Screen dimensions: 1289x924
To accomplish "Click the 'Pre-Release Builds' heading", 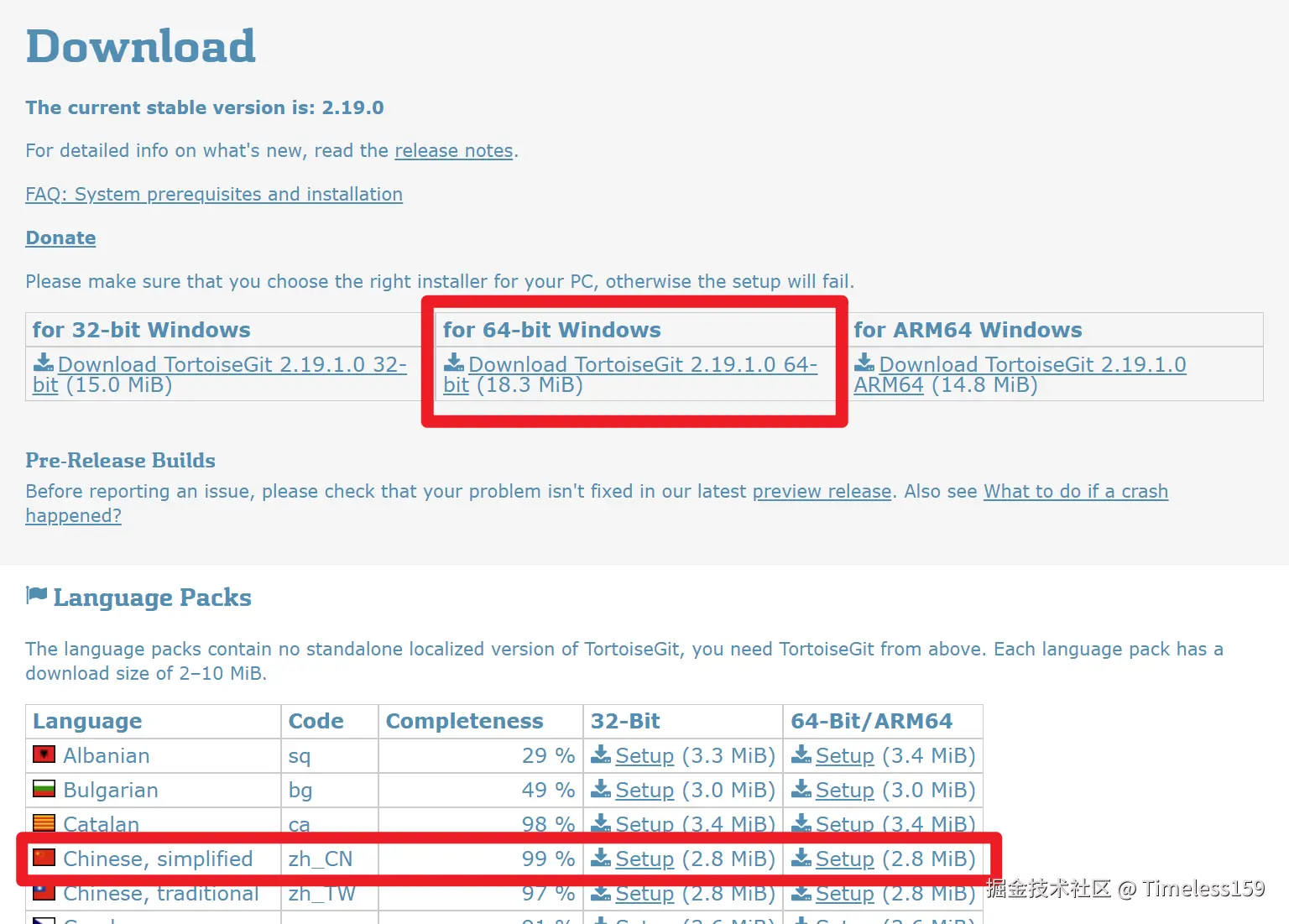I will pyautogui.click(x=121, y=460).
